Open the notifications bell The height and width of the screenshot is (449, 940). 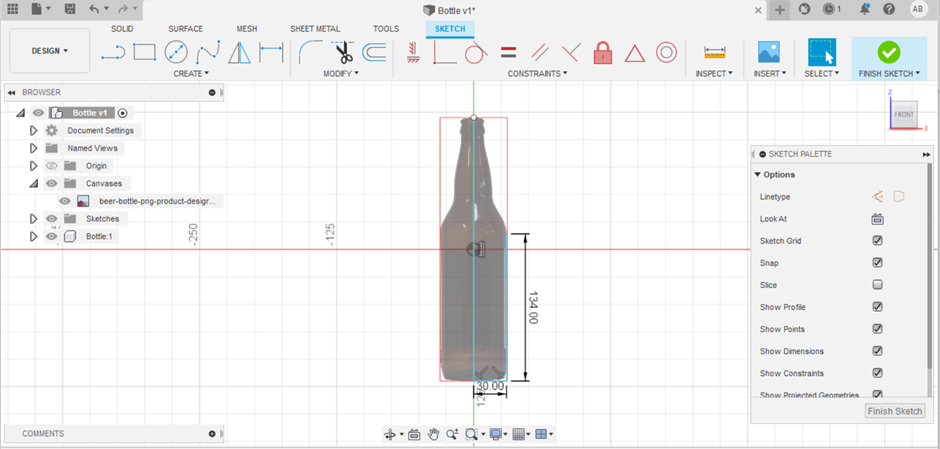click(865, 9)
